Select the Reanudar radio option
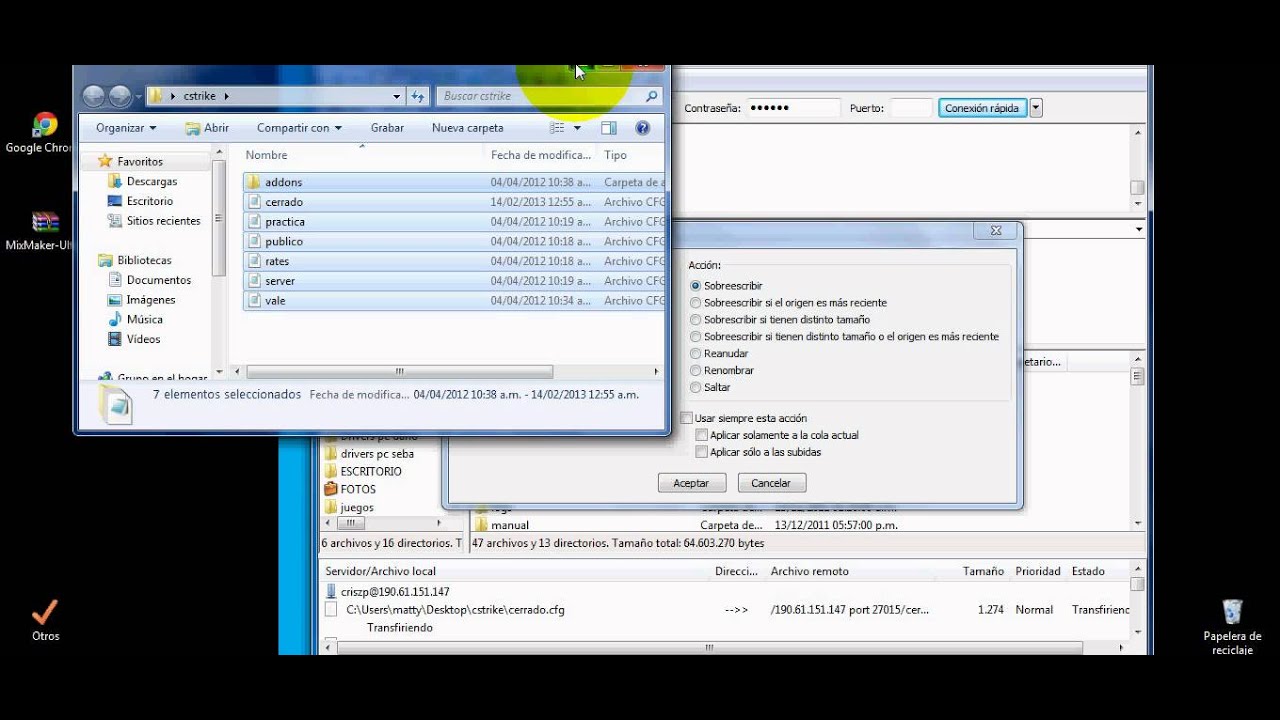Viewport: 1280px width, 720px height. [x=696, y=354]
